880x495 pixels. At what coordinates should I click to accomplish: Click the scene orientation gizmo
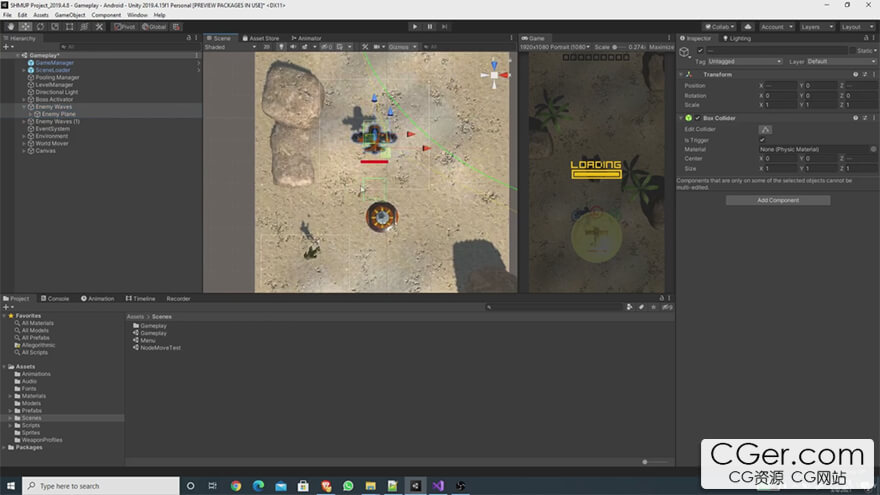click(494, 74)
